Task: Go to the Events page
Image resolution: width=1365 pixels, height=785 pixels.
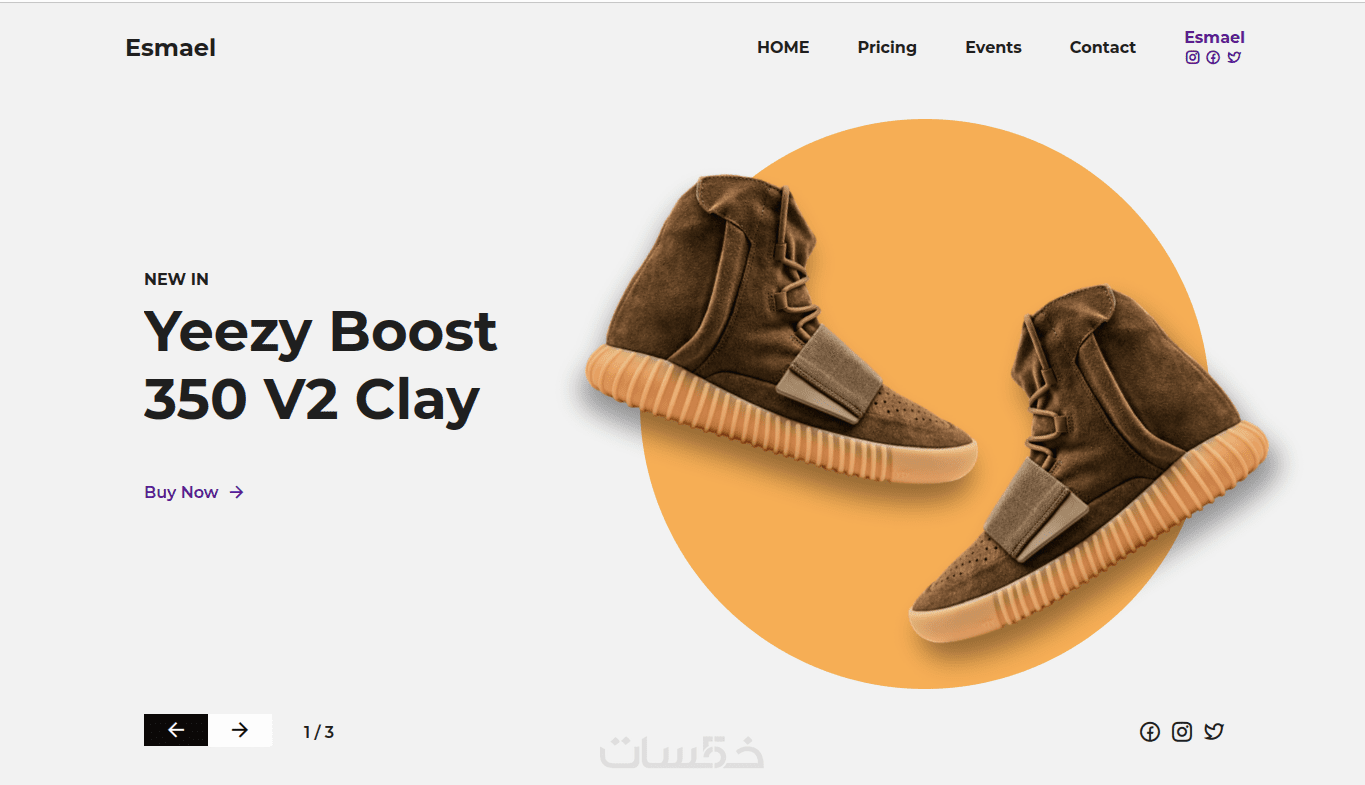Action: tap(993, 47)
